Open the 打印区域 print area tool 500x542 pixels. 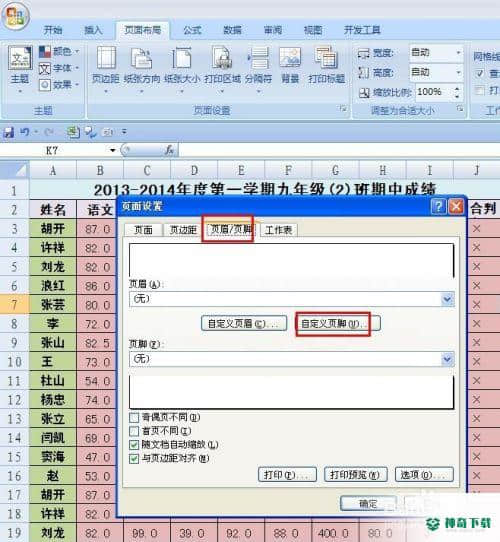point(222,67)
